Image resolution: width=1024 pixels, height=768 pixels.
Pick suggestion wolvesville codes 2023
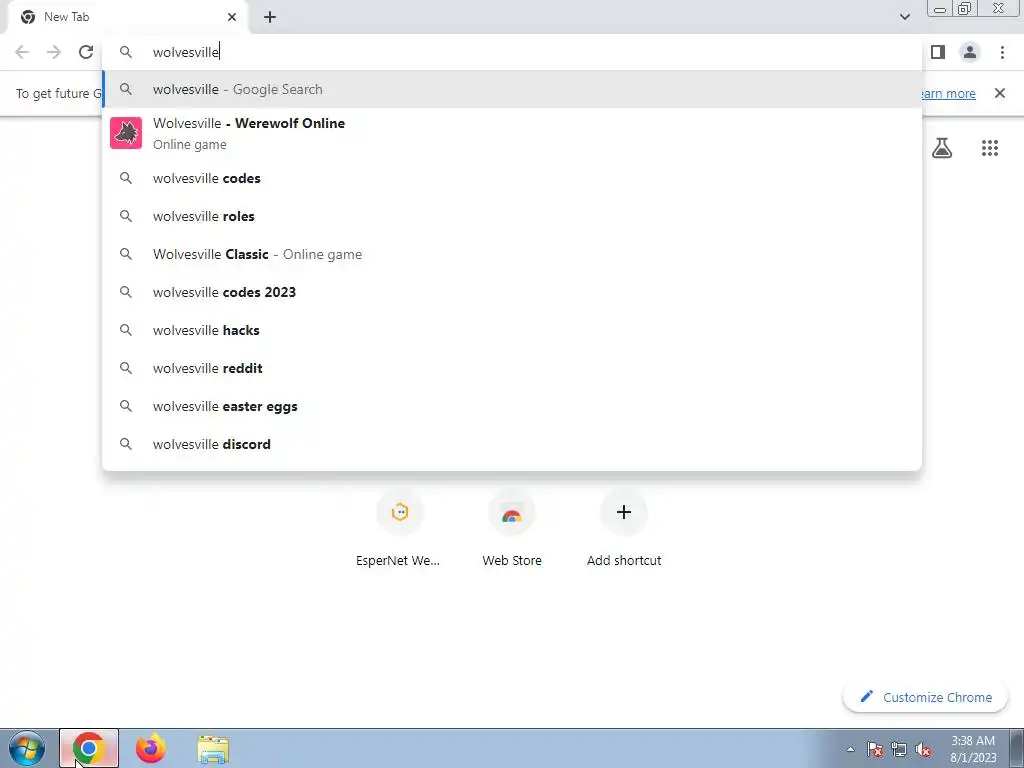click(512, 292)
